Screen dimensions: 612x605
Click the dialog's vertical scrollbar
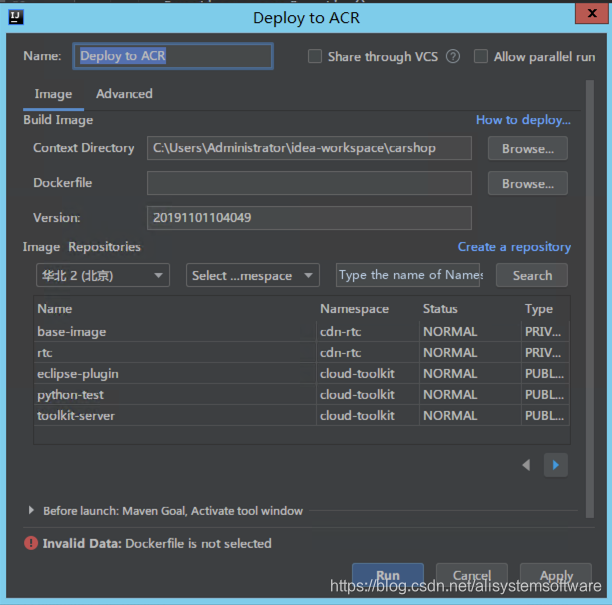(x=590, y=299)
